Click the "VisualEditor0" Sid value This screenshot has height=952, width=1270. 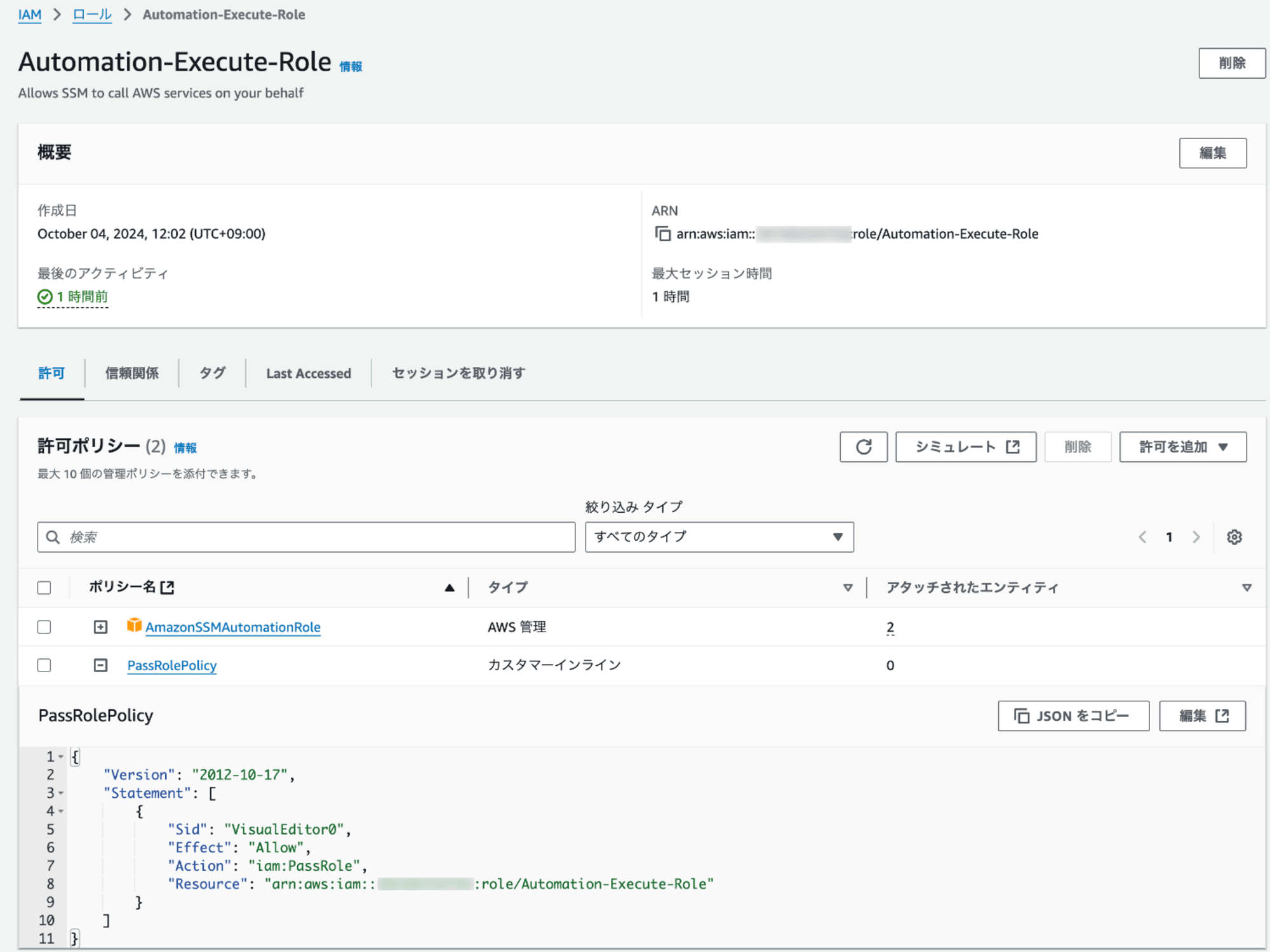tap(284, 830)
